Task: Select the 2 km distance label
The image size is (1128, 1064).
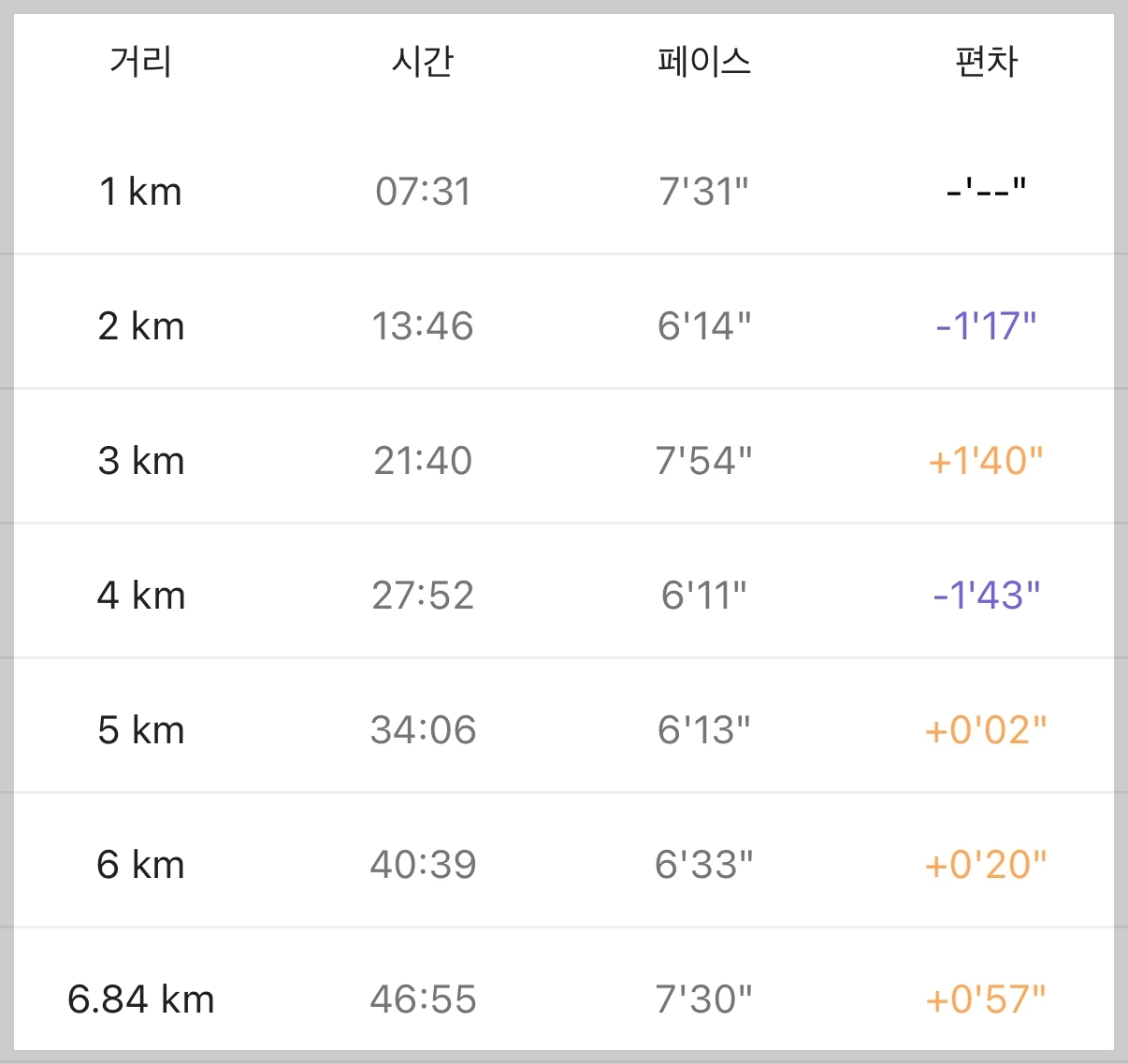Action: (141, 326)
